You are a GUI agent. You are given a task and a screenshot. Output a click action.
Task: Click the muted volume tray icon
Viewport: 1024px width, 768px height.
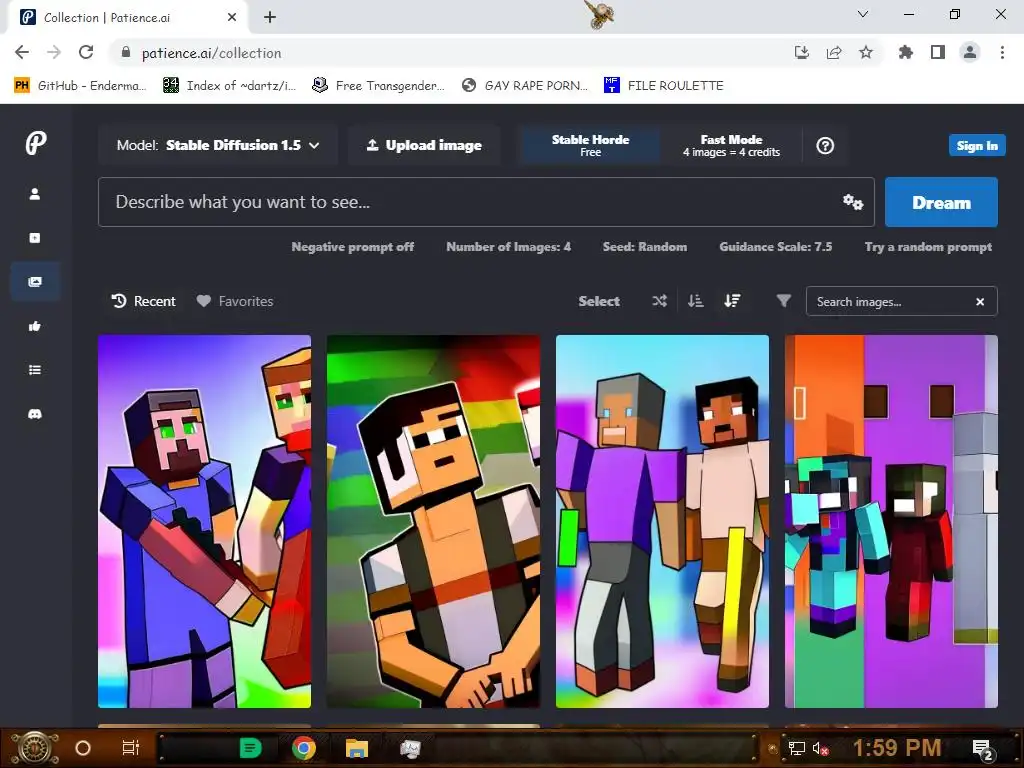tap(820, 748)
